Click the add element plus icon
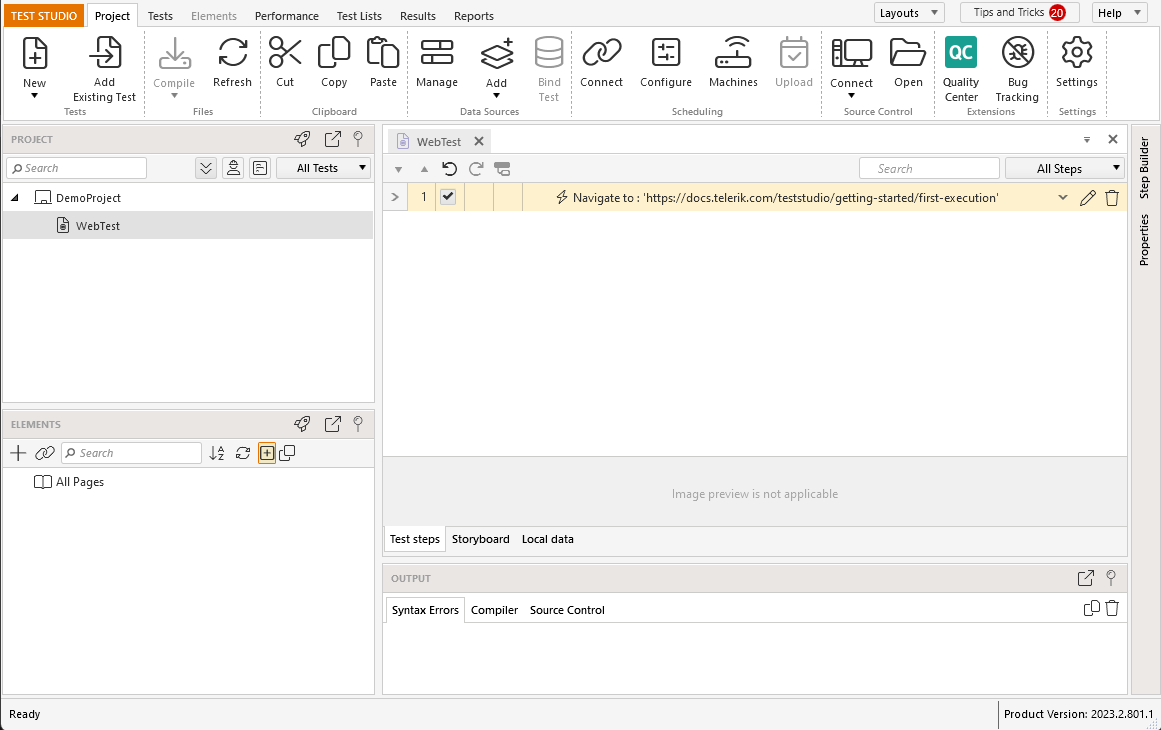Viewport: 1161px width, 730px height. [19, 453]
